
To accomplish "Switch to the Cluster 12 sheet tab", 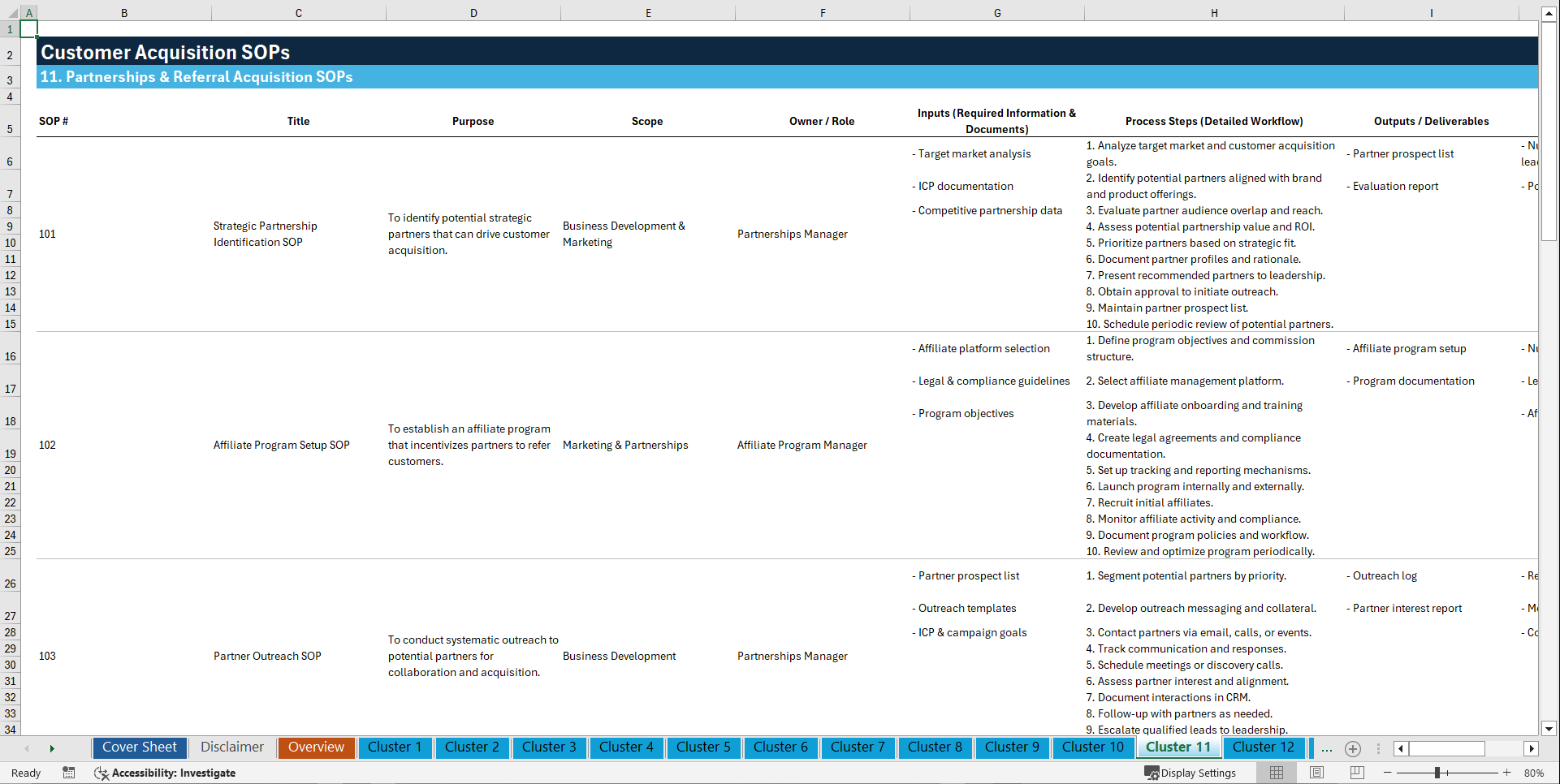I will point(1264,747).
